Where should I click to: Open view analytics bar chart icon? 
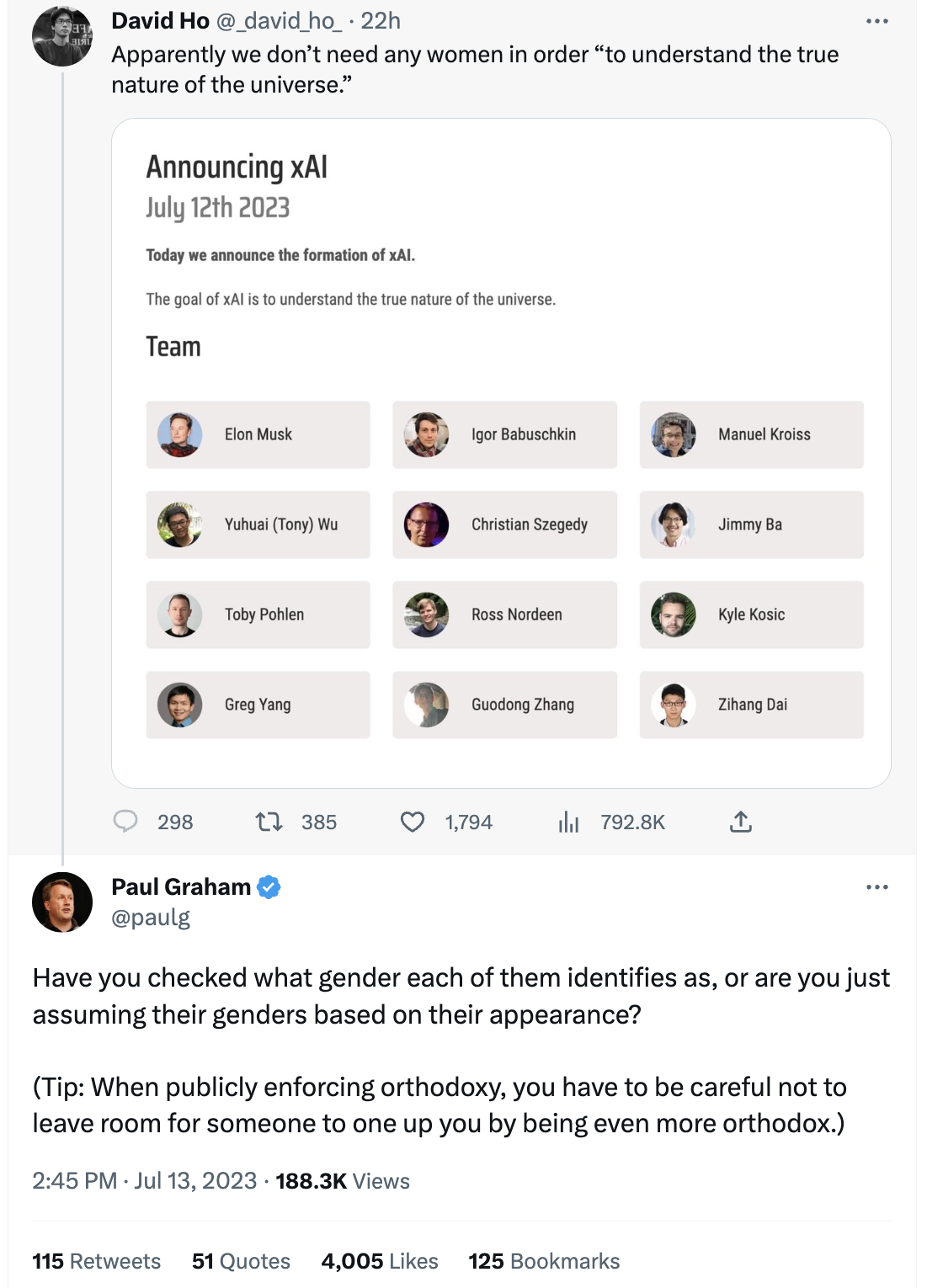[569, 821]
